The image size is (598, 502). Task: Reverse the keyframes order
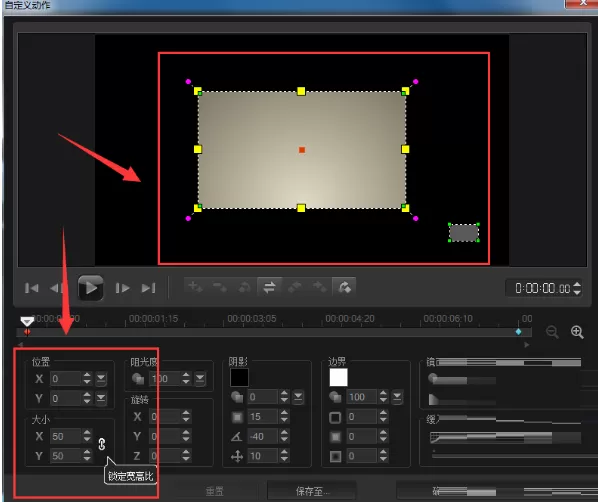[269, 287]
